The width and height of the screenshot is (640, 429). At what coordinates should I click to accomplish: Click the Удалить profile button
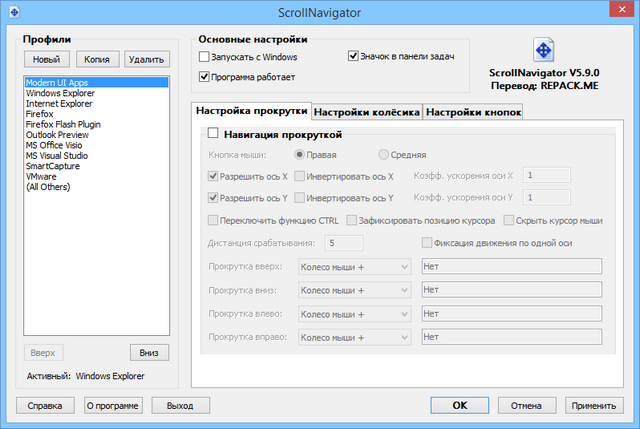click(147, 59)
